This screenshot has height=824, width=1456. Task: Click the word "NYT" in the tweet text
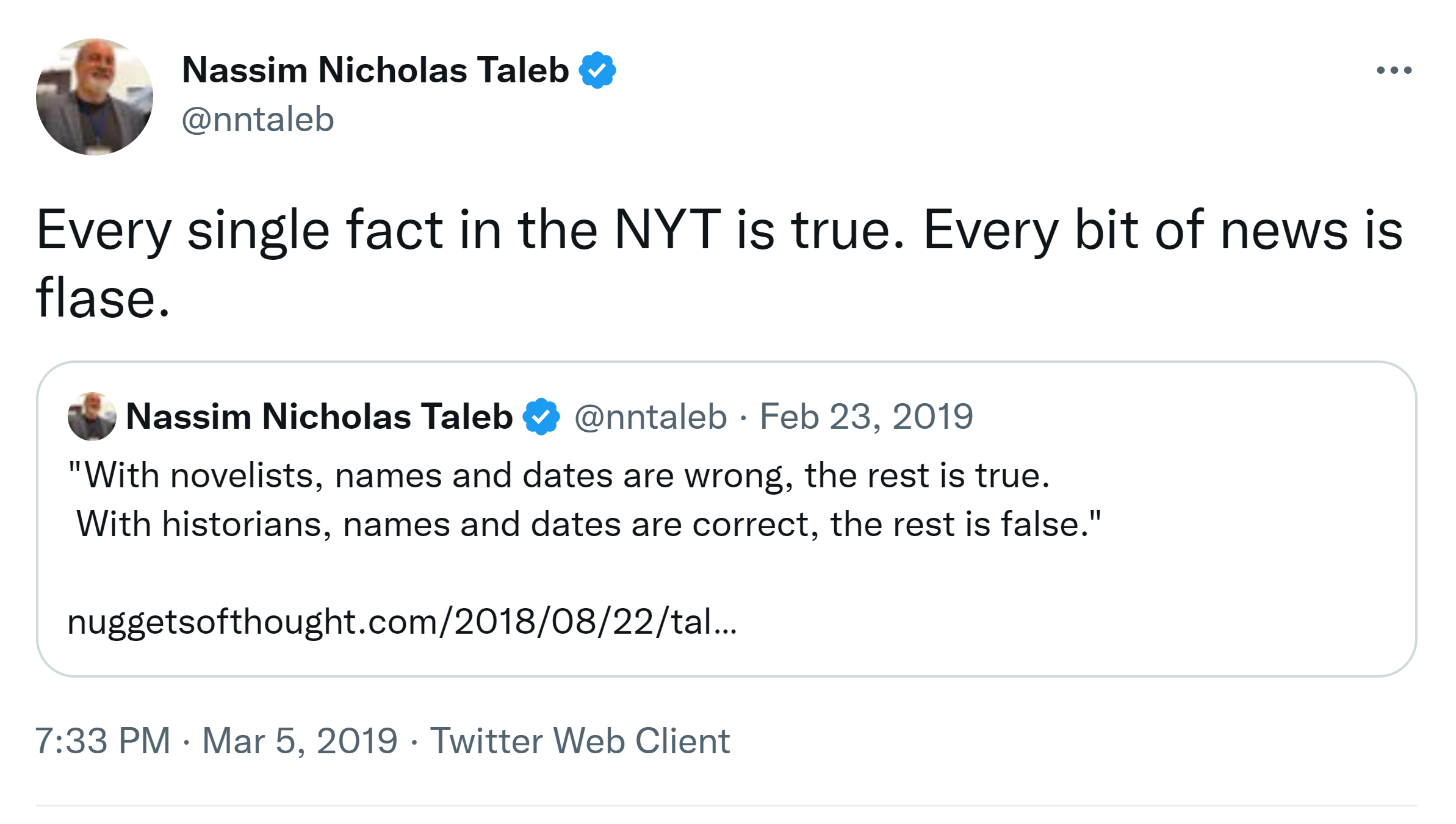(x=667, y=230)
